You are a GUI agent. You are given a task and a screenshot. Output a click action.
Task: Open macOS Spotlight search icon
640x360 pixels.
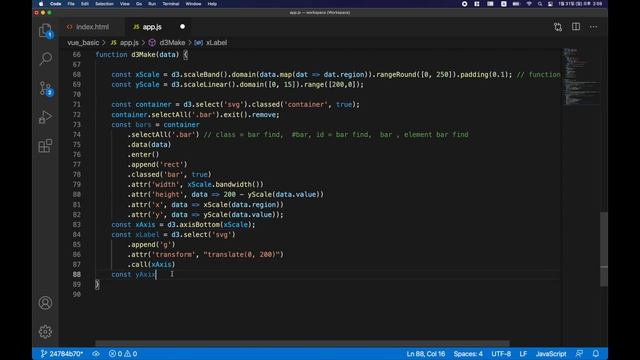click(540, 4)
